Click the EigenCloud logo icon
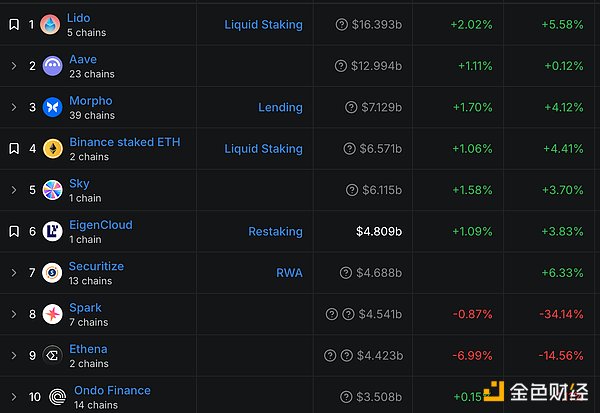 (x=52, y=231)
